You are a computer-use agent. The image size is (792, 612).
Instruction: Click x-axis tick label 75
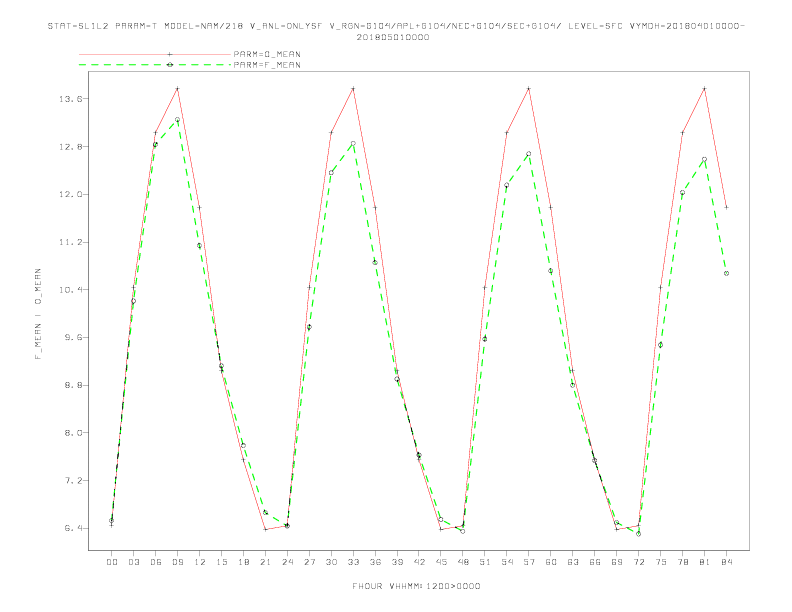click(x=661, y=562)
